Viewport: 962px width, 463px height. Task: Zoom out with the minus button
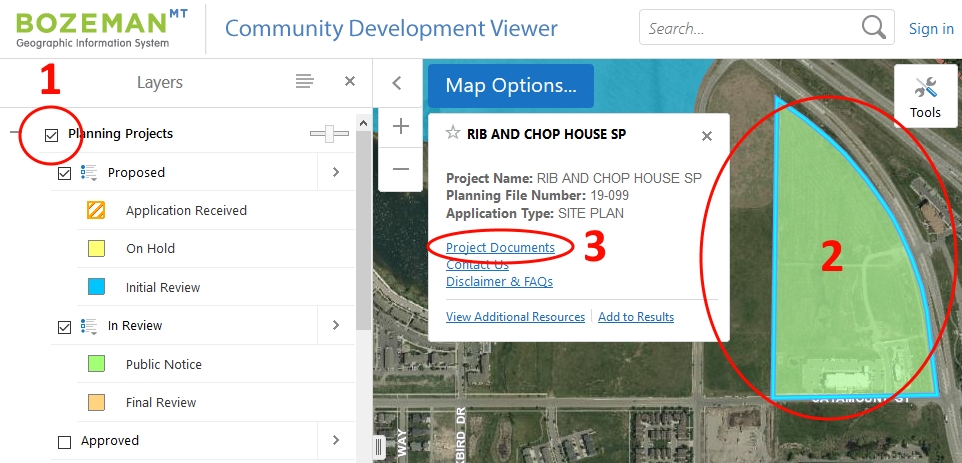[x=401, y=169]
